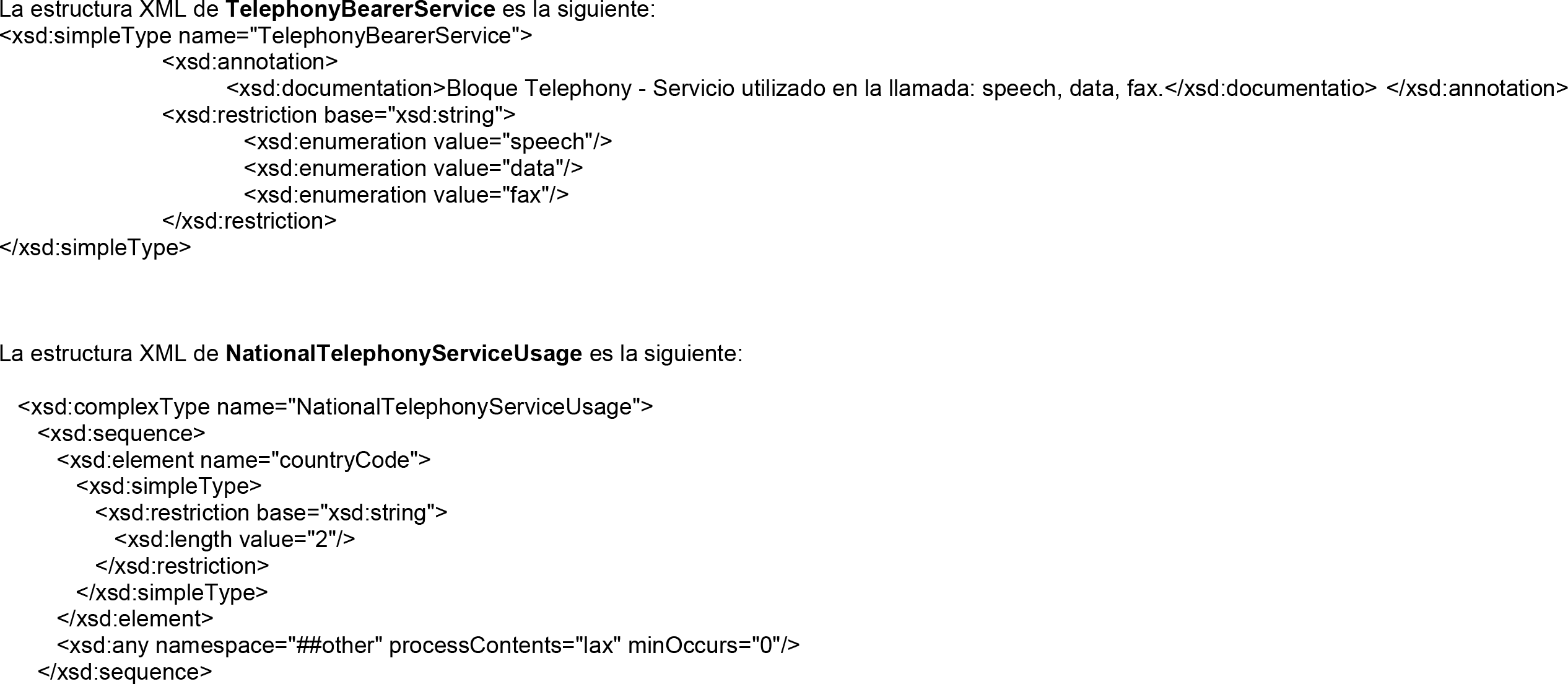Screen dimensions: 1568x684
Task: Click the closing xsd:simpleType at left margin
Action: [96, 248]
